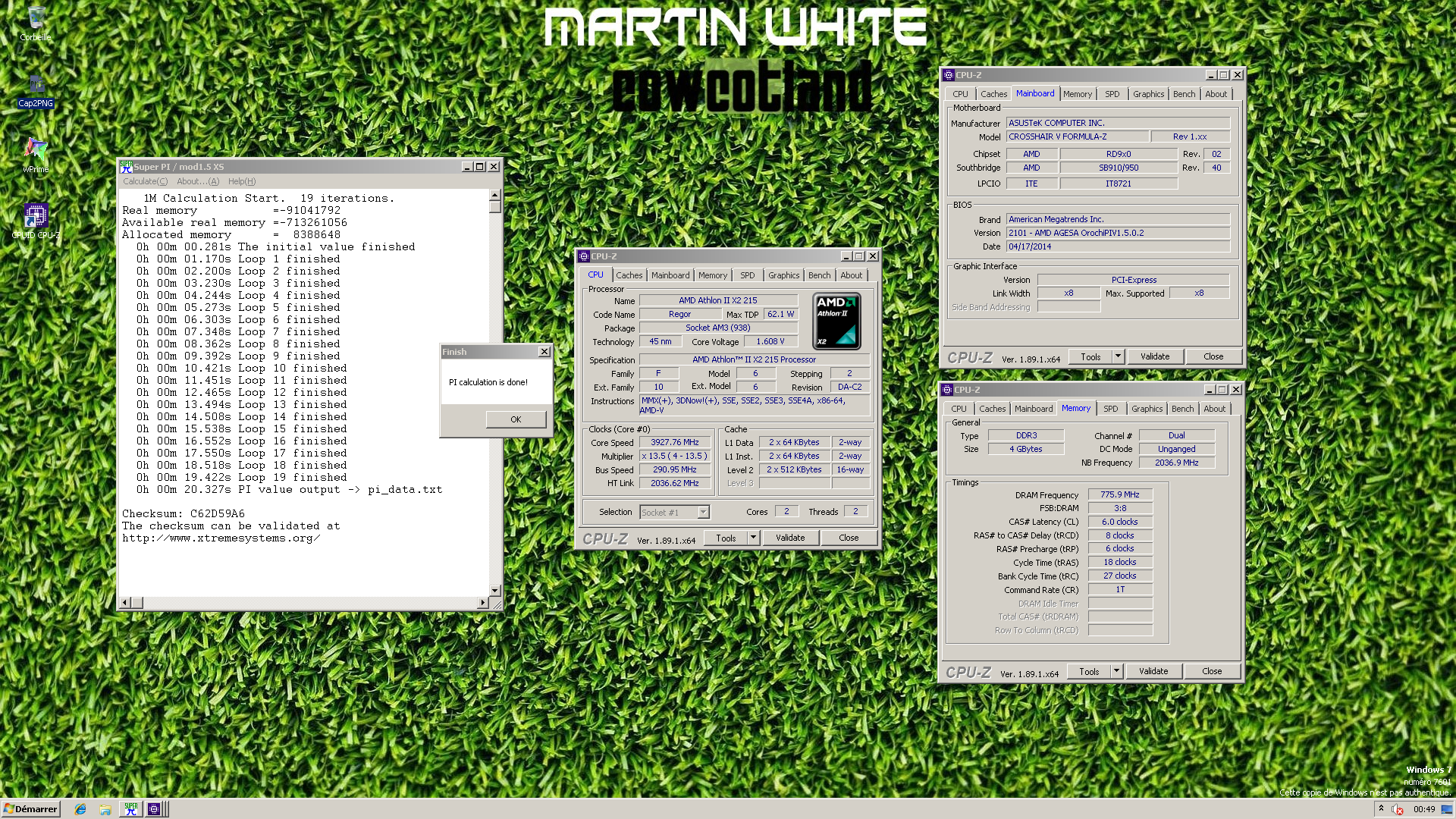Switch to Mainboard tab in center CPU-Z
1456x819 pixels.
[670, 275]
